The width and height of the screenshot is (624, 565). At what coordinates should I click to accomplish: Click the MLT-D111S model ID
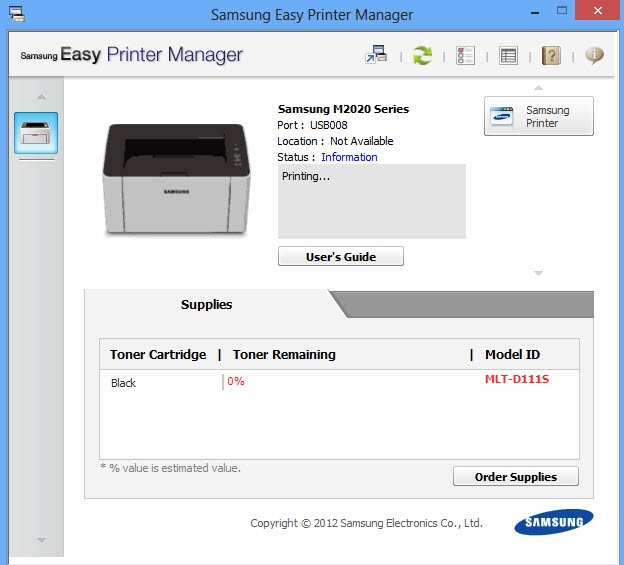click(517, 379)
